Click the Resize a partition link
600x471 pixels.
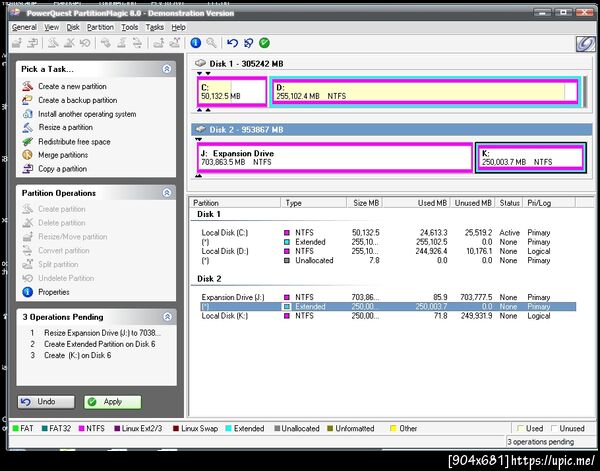pyautogui.click(x=66, y=127)
